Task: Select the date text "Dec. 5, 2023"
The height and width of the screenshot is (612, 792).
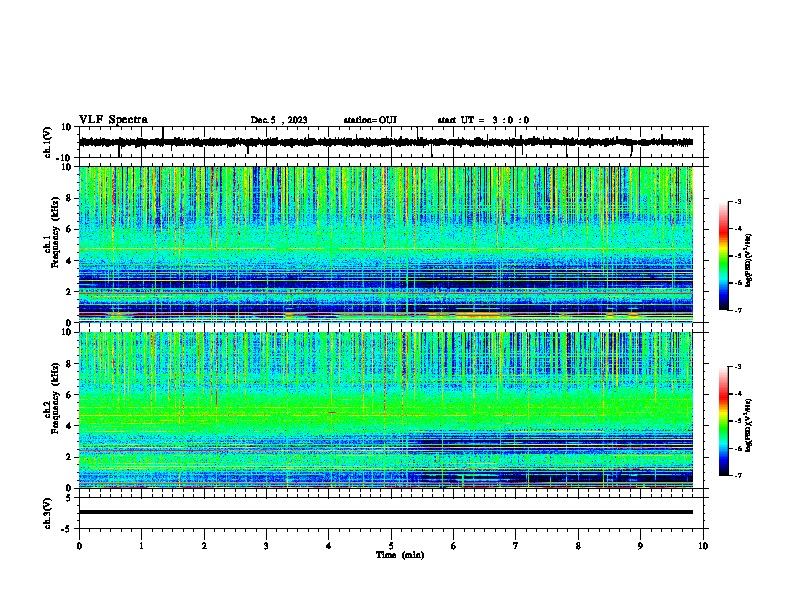Action: (x=279, y=120)
